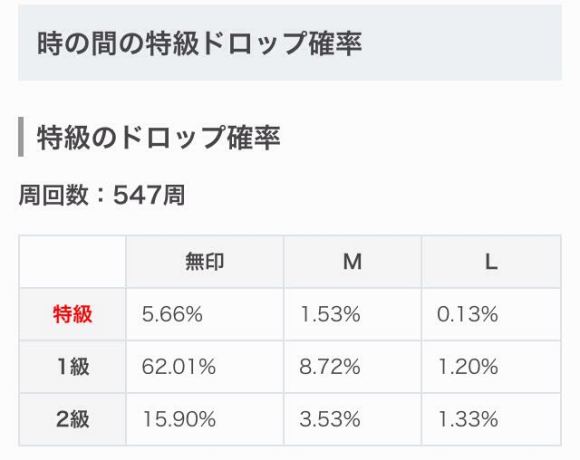Click the 3.53% cell

point(353,419)
